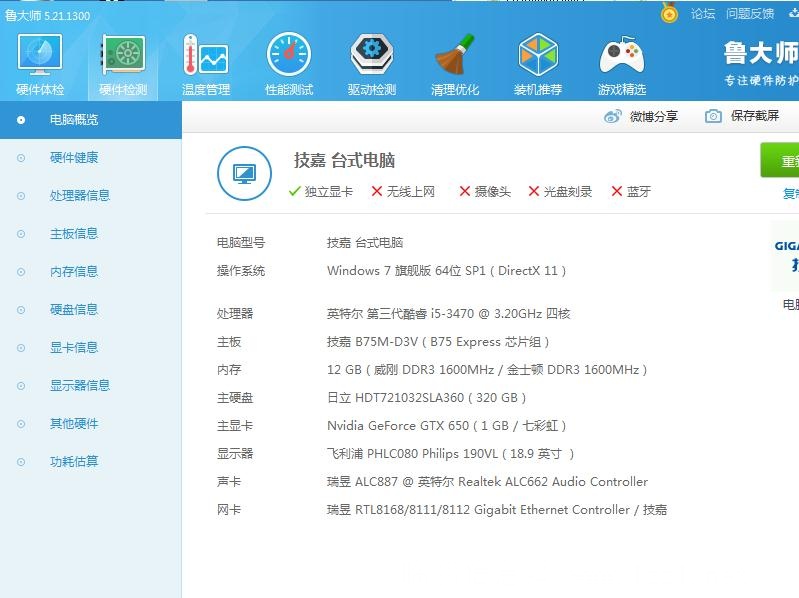This screenshot has width=799, height=598.
Task: Click 鲁大师 5.21.1300 title text
Action: (x=47, y=16)
